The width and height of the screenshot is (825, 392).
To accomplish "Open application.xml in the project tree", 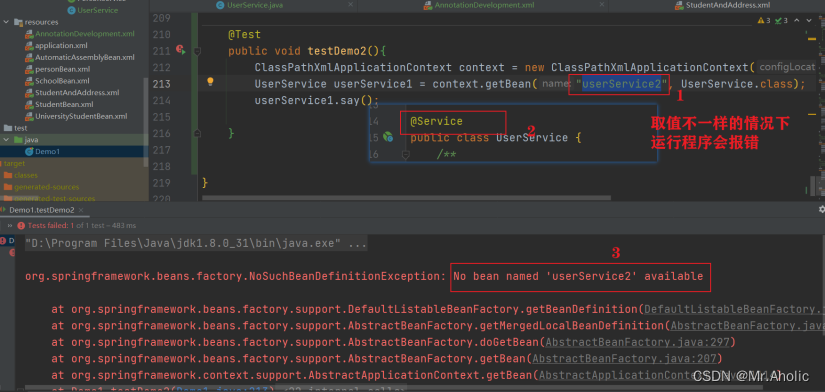I will point(61,46).
